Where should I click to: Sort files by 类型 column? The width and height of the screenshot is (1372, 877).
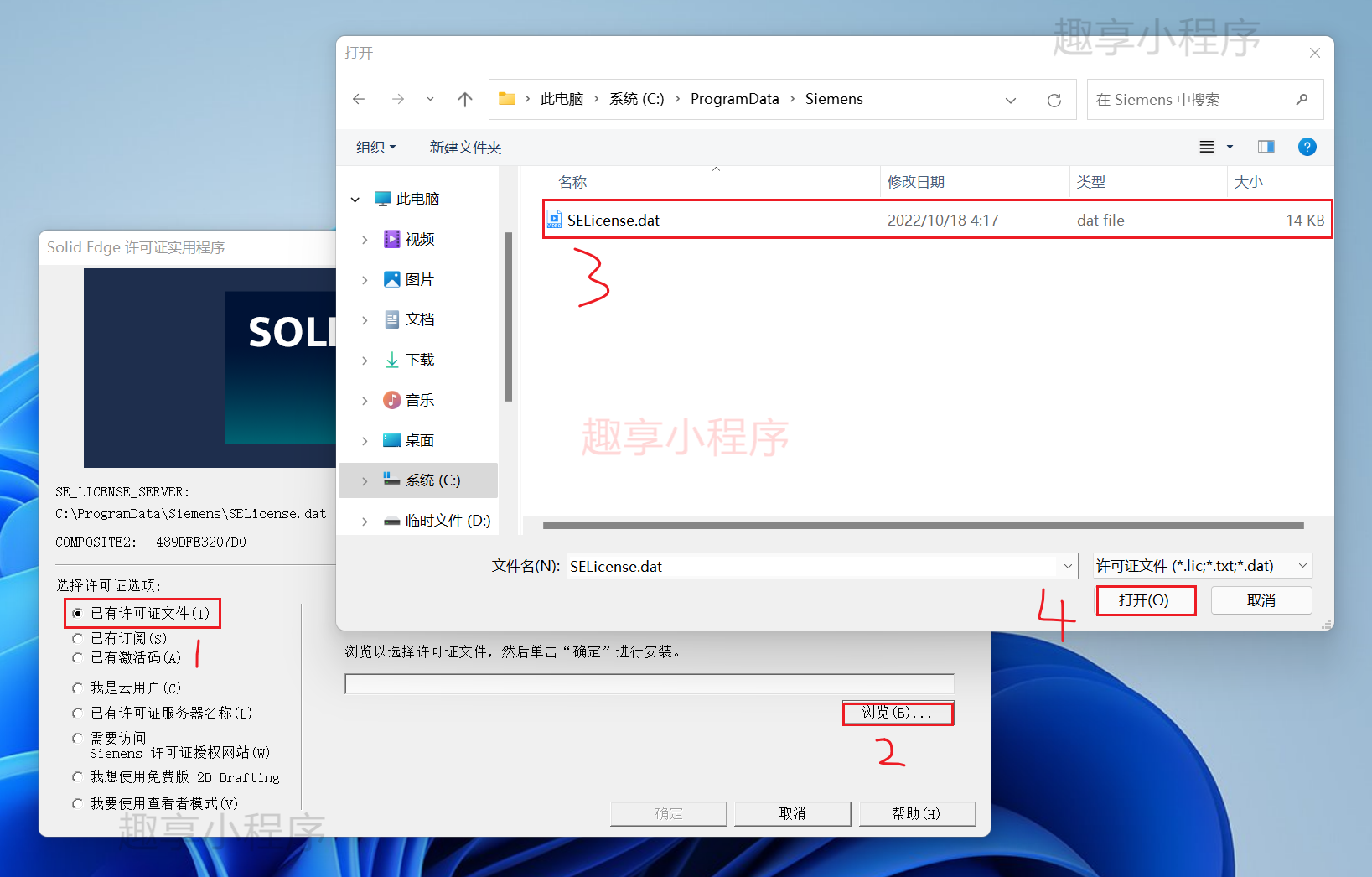click(x=1091, y=182)
